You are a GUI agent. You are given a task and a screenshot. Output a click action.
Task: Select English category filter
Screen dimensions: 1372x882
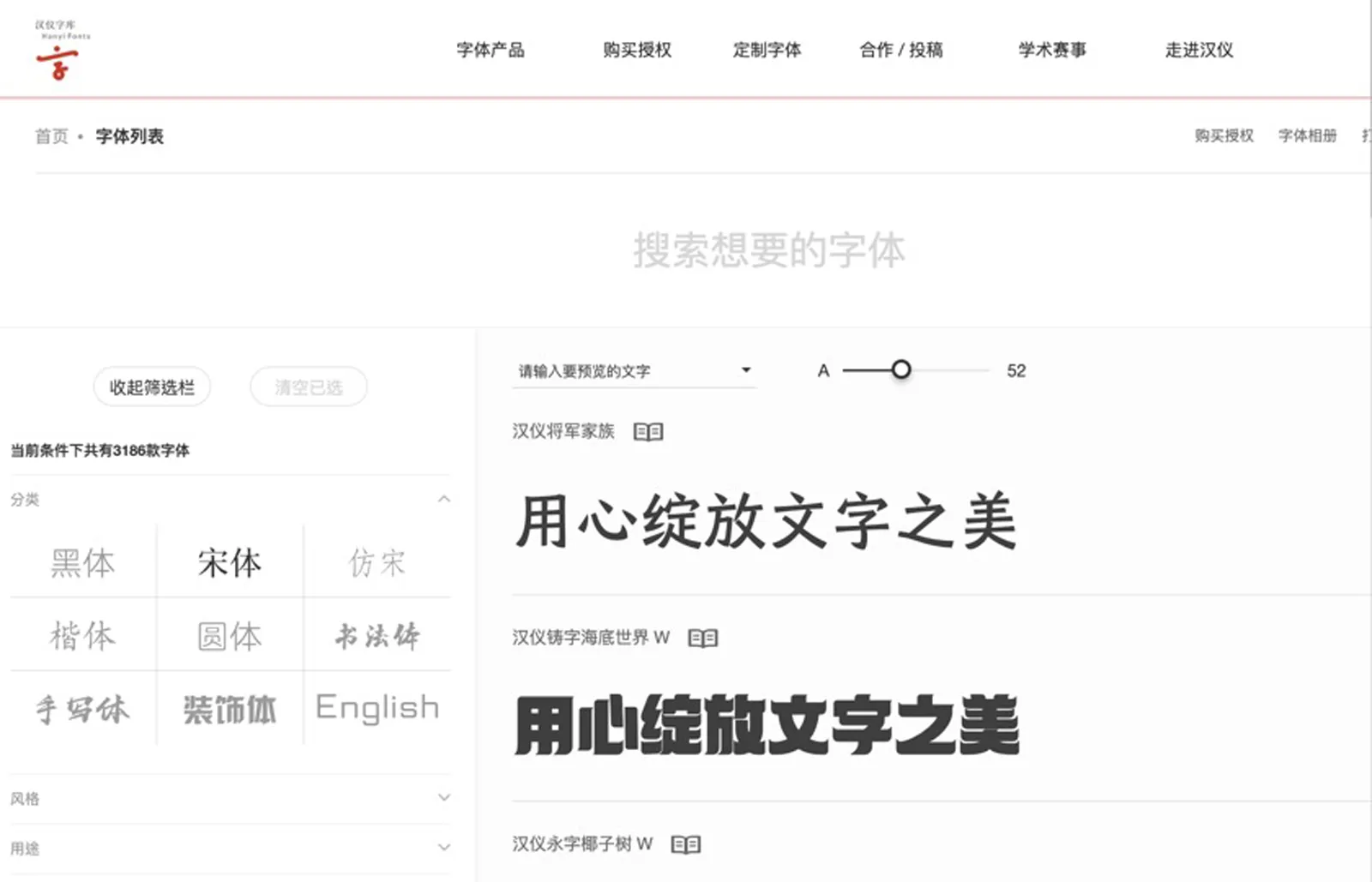pos(377,707)
